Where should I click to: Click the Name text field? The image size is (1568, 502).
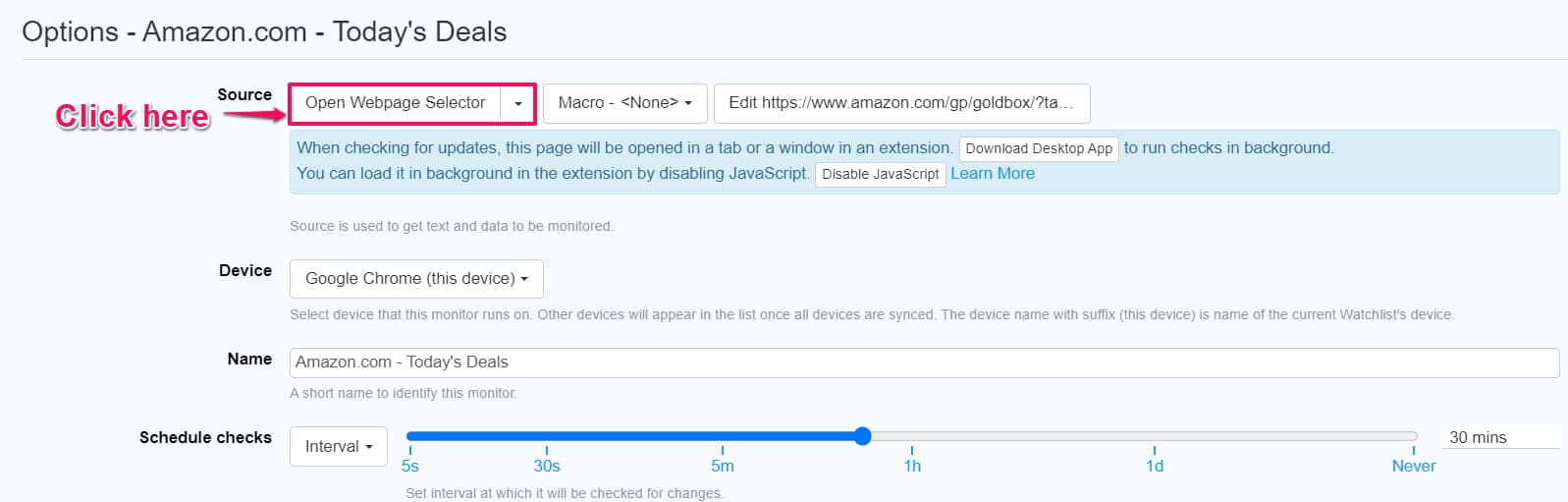tap(923, 363)
